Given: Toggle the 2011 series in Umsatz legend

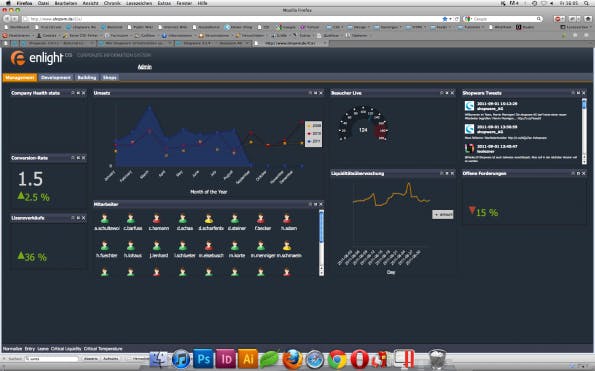Looking at the screenshot, I should click(x=314, y=141).
